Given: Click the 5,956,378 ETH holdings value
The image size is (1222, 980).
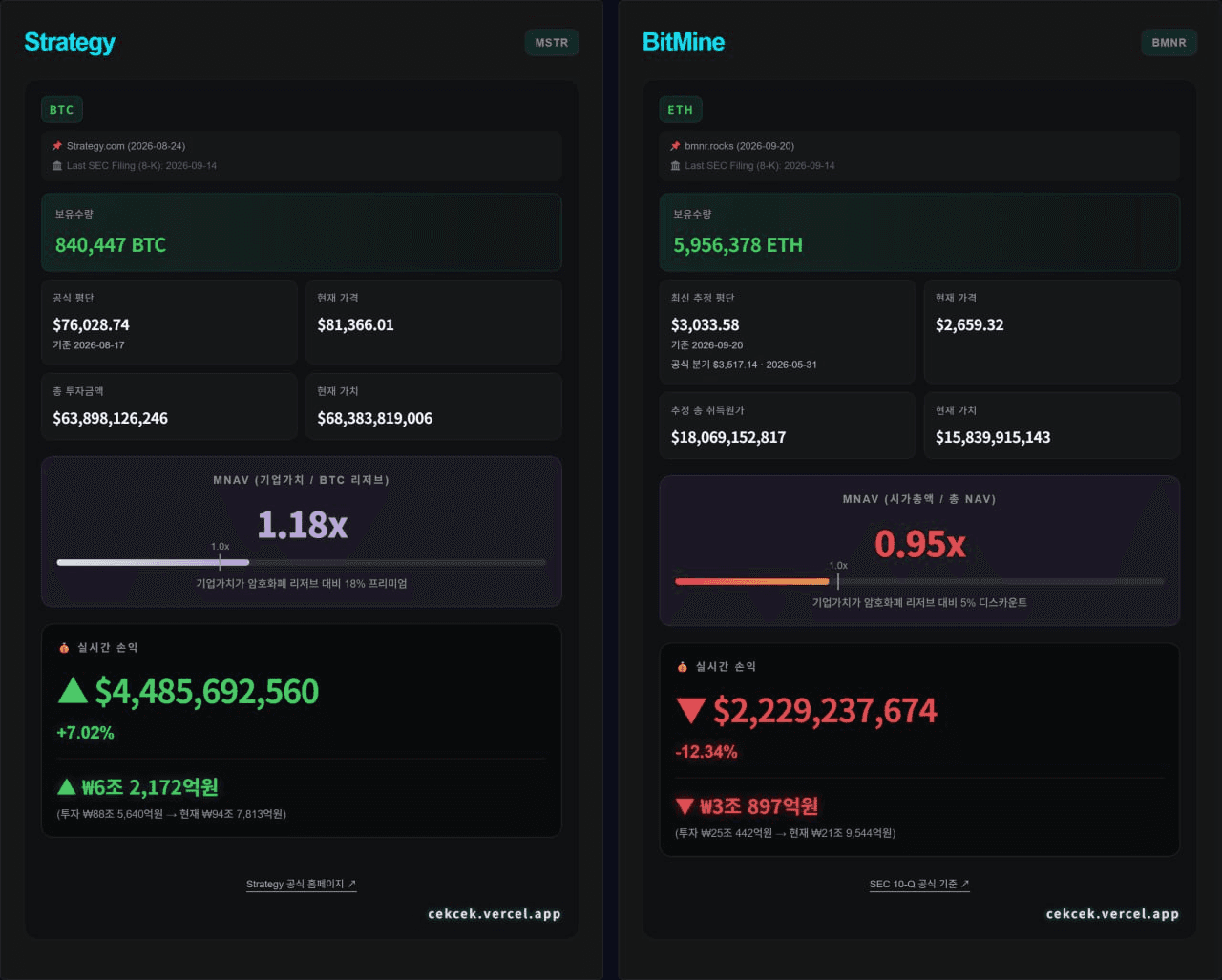Looking at the screenshot, I should [x=738, y=245].
